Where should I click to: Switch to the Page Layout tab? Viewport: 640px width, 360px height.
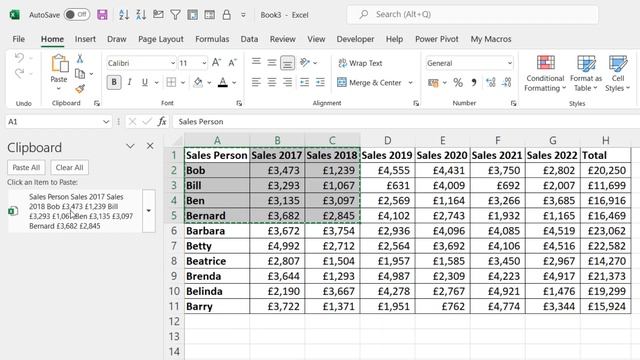tap(161, 39)
